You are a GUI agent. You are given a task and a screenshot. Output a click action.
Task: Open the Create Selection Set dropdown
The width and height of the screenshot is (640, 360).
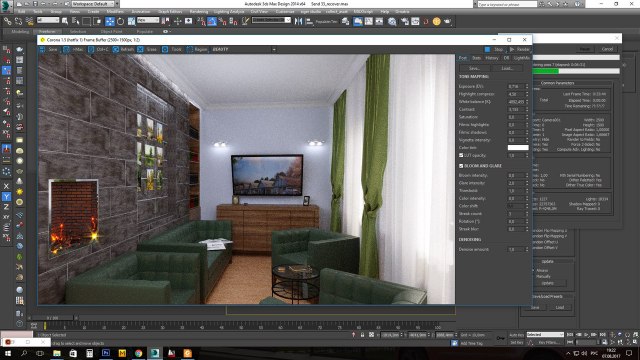(271, 20)
